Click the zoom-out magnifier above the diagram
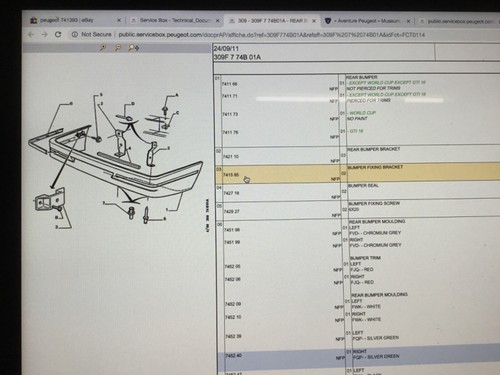The height and width of the screenshot is (375, 500). point(118,48)
